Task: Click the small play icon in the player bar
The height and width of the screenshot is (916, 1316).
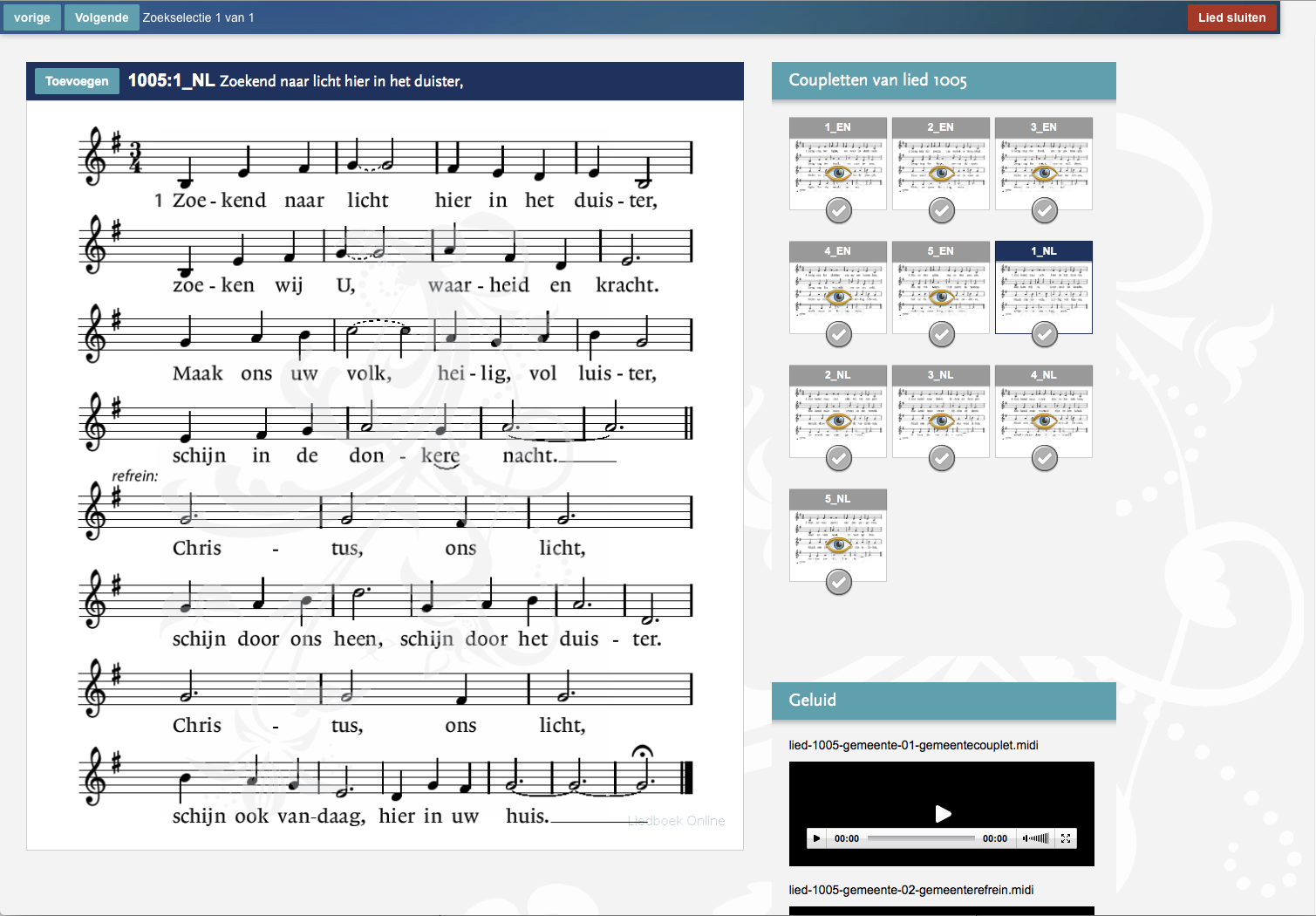Action: [816, 838]
